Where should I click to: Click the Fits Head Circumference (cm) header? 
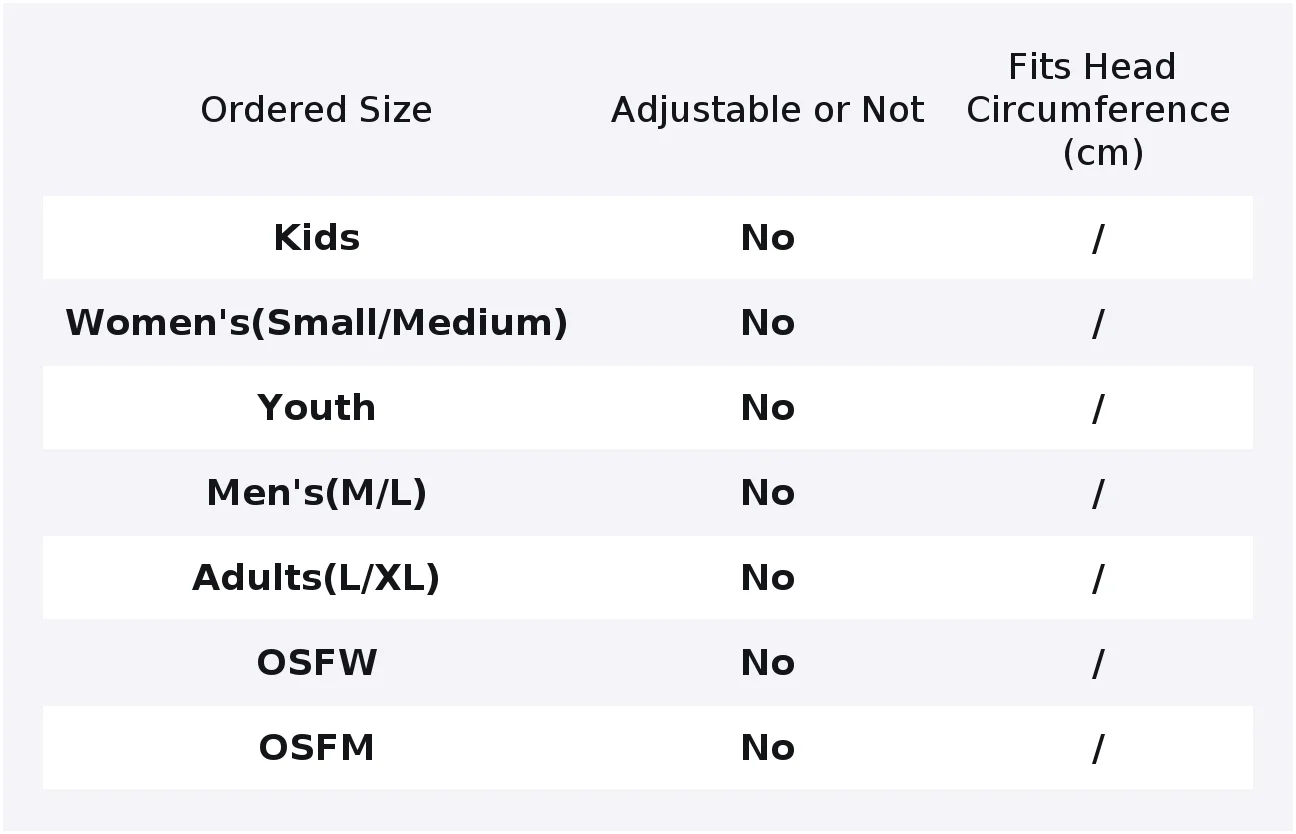(x=1098, y=110)
